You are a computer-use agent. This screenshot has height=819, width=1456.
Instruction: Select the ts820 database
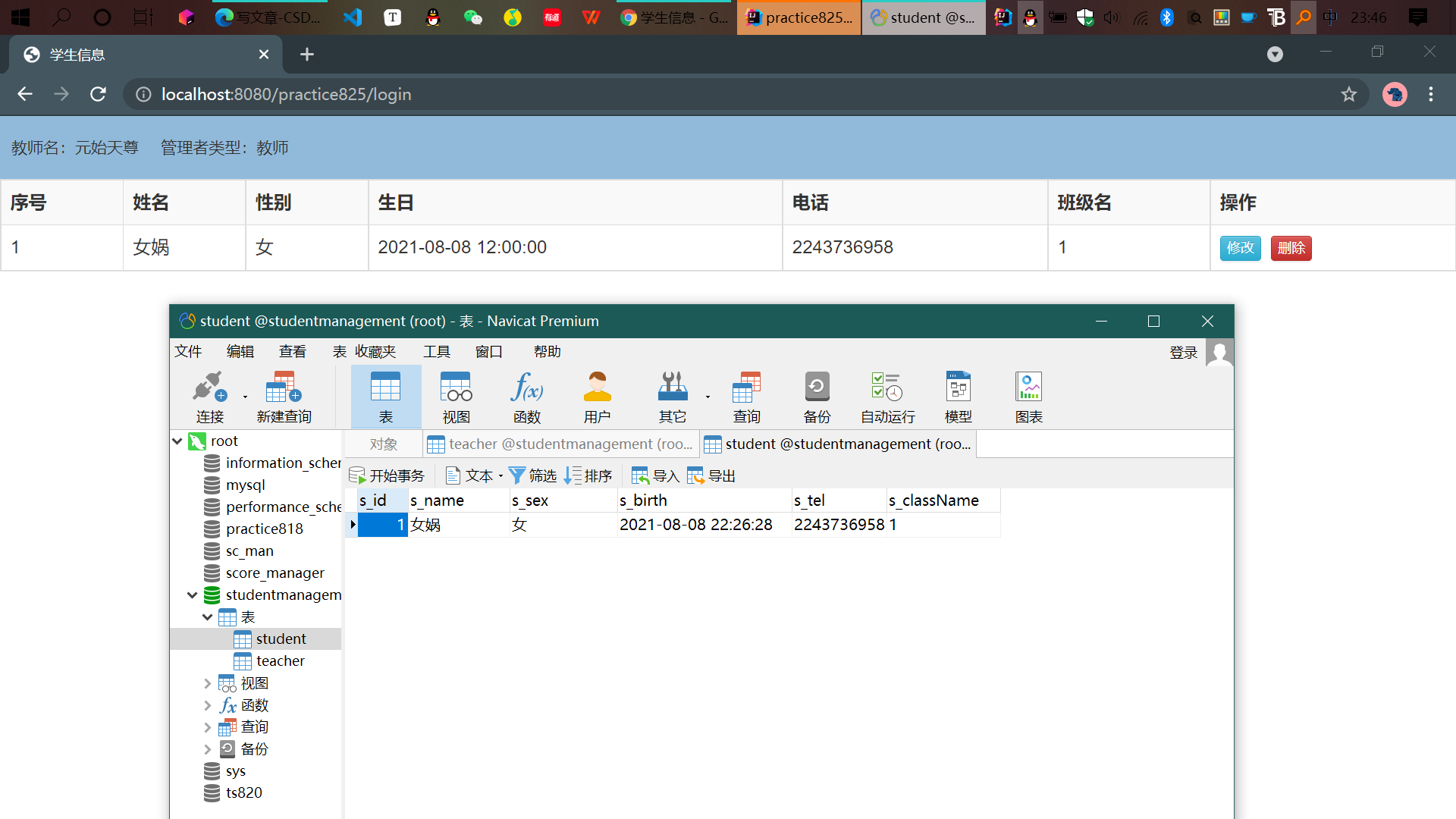point(243,793)
